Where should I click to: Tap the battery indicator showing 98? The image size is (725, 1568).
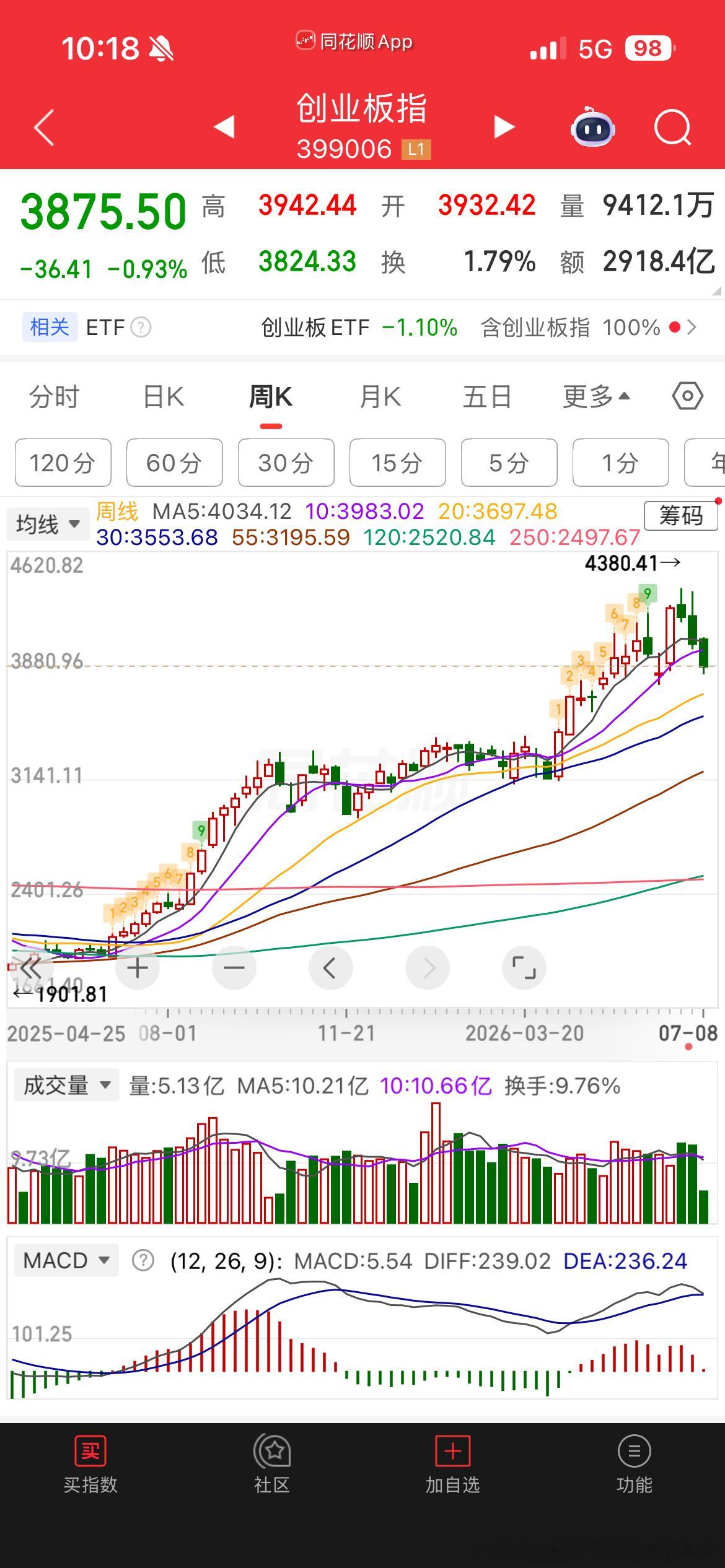pos(649,48)
